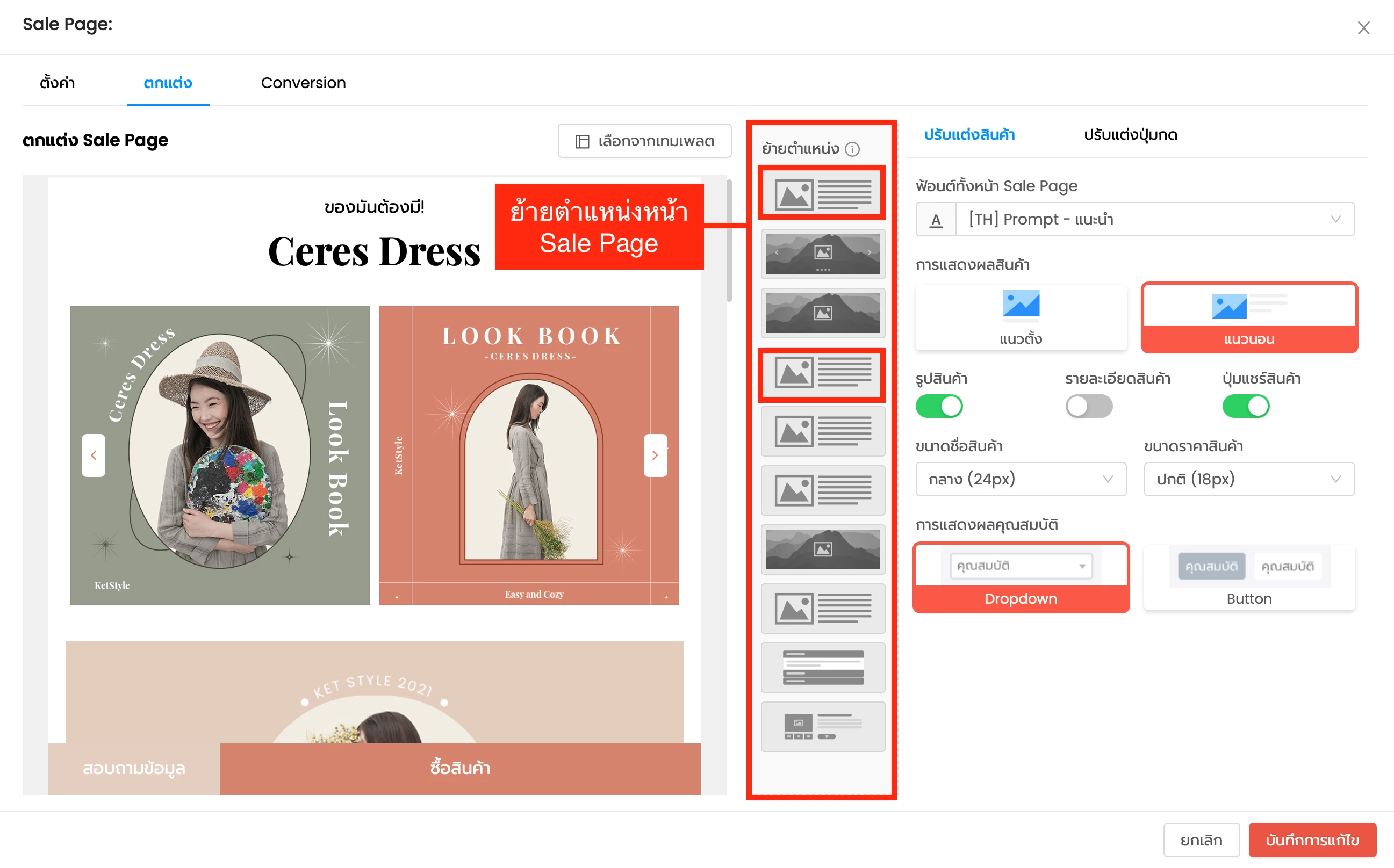Open ขนาดราคาสินค้า dropdown
This screenshot has height=868, width=1394.
(x=1249, y=479)
